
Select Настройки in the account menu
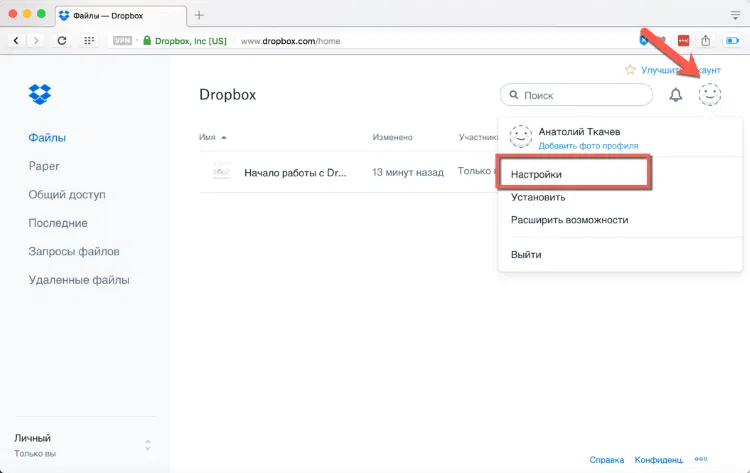point(536,175)
